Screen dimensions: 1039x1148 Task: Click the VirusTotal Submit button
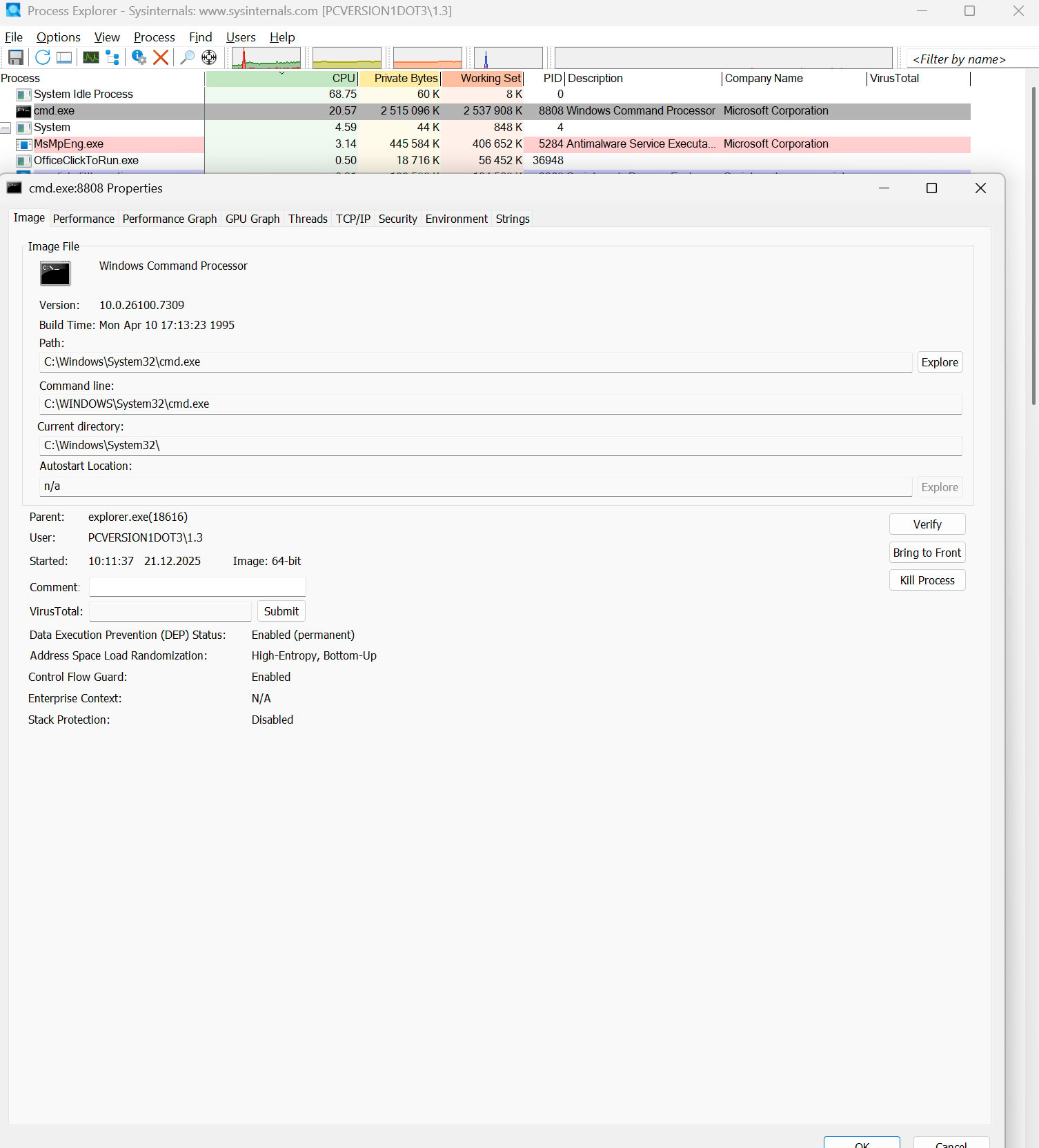(x=281, y=611)
